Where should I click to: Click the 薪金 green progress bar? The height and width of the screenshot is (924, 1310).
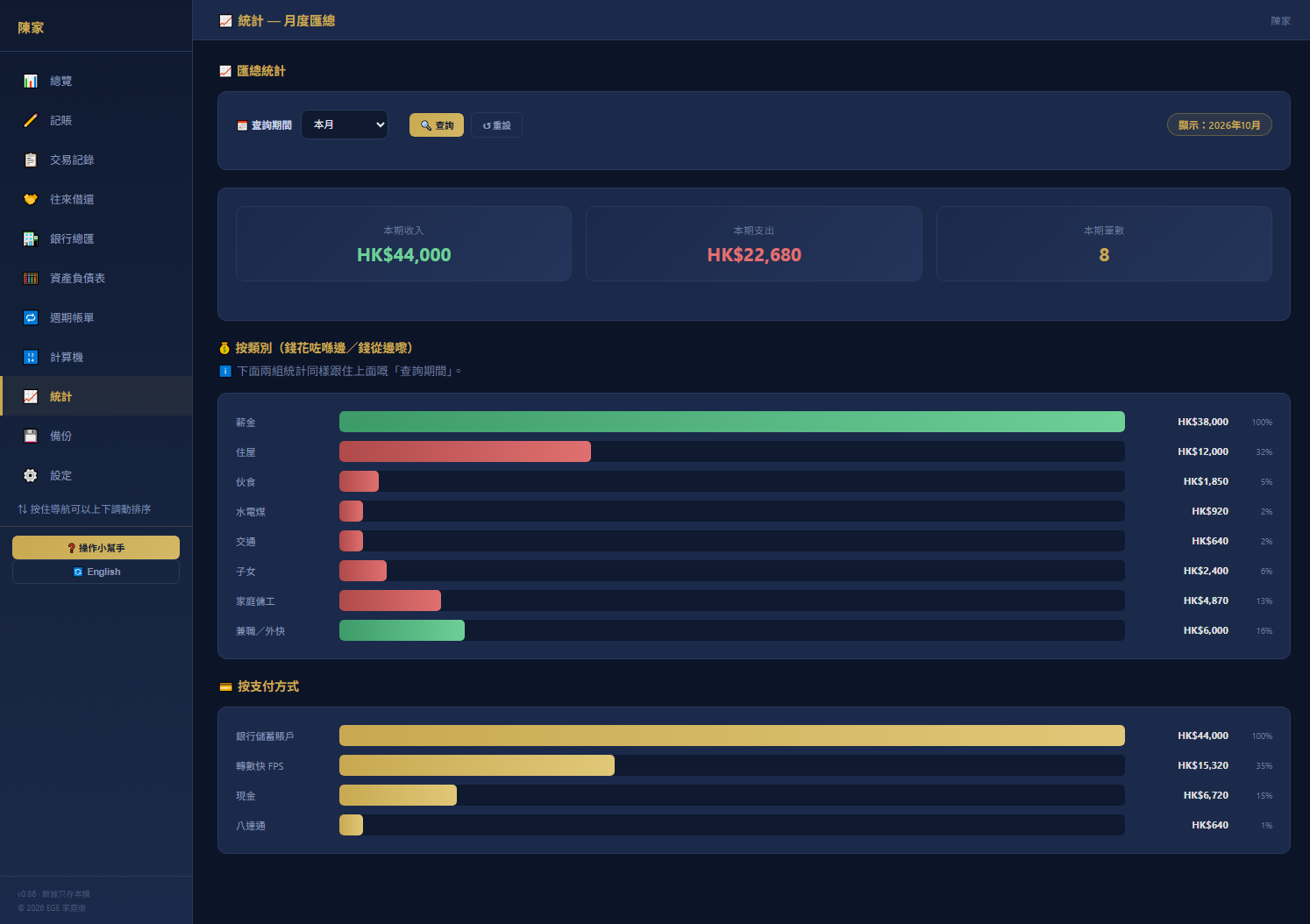732,422
